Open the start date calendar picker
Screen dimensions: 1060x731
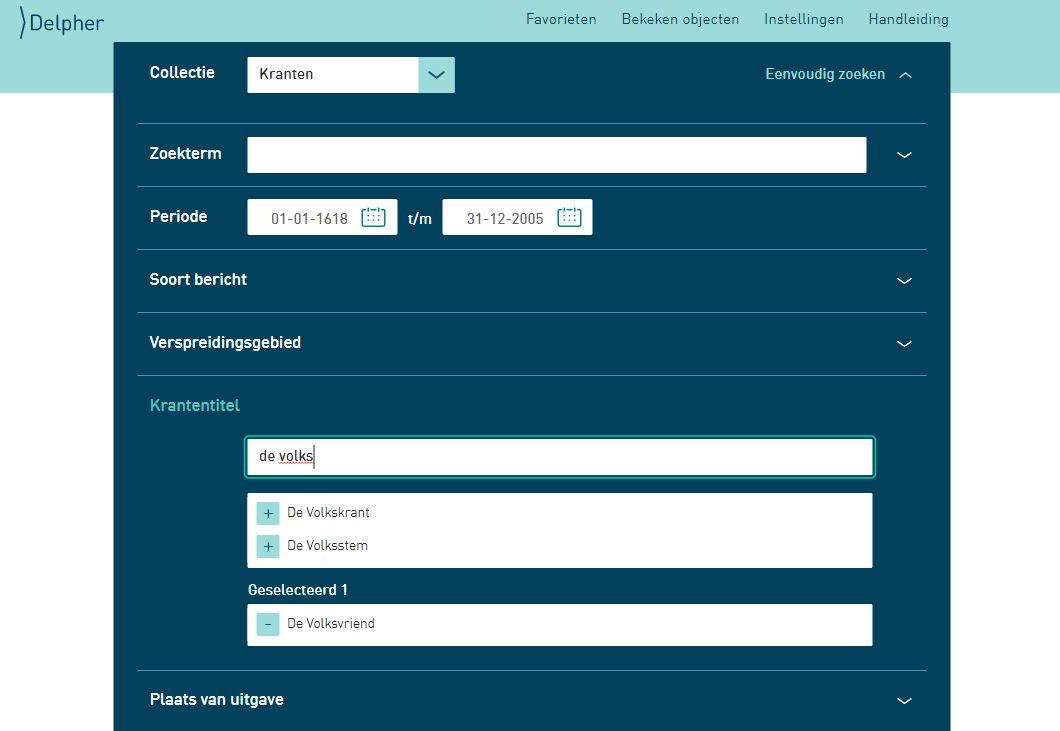tap(373, 217)
